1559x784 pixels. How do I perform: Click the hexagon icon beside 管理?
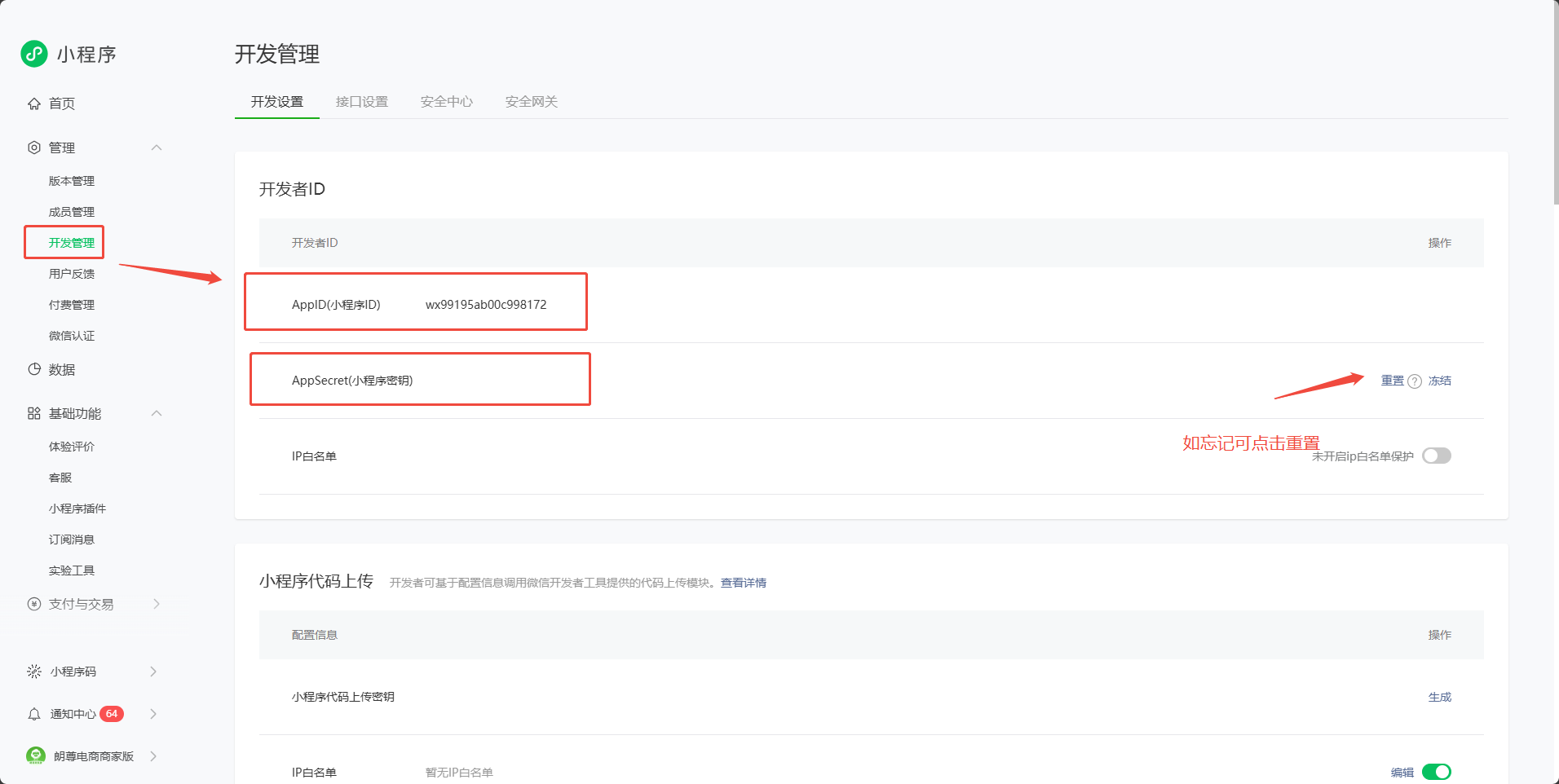pos(34,148)
